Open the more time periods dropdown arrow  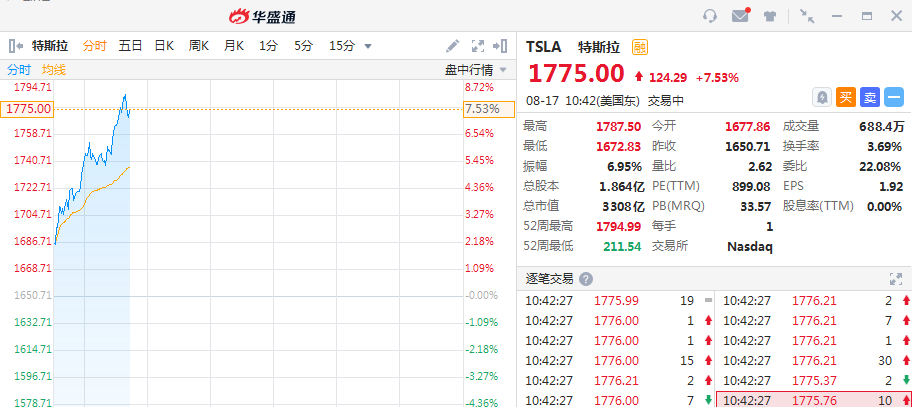pyautogui.click(x=368, y=46)
